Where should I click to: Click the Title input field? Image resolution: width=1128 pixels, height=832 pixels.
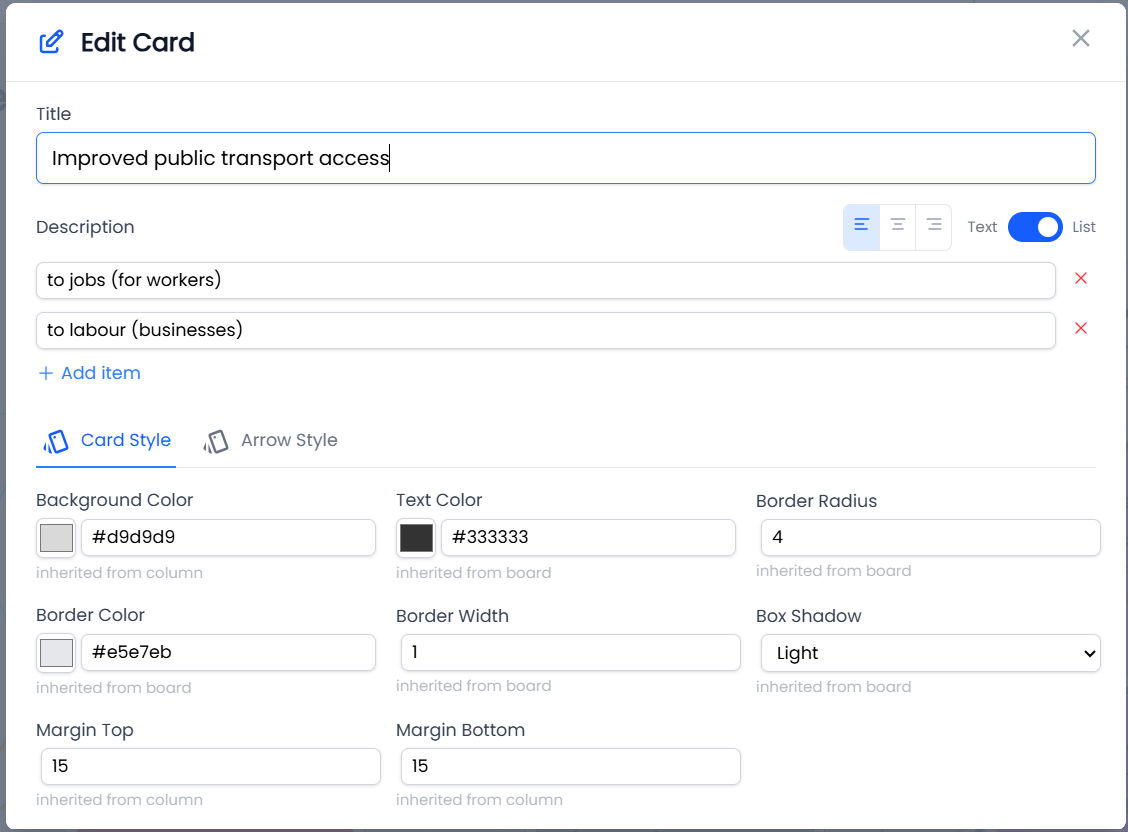(x=565, y=158)
